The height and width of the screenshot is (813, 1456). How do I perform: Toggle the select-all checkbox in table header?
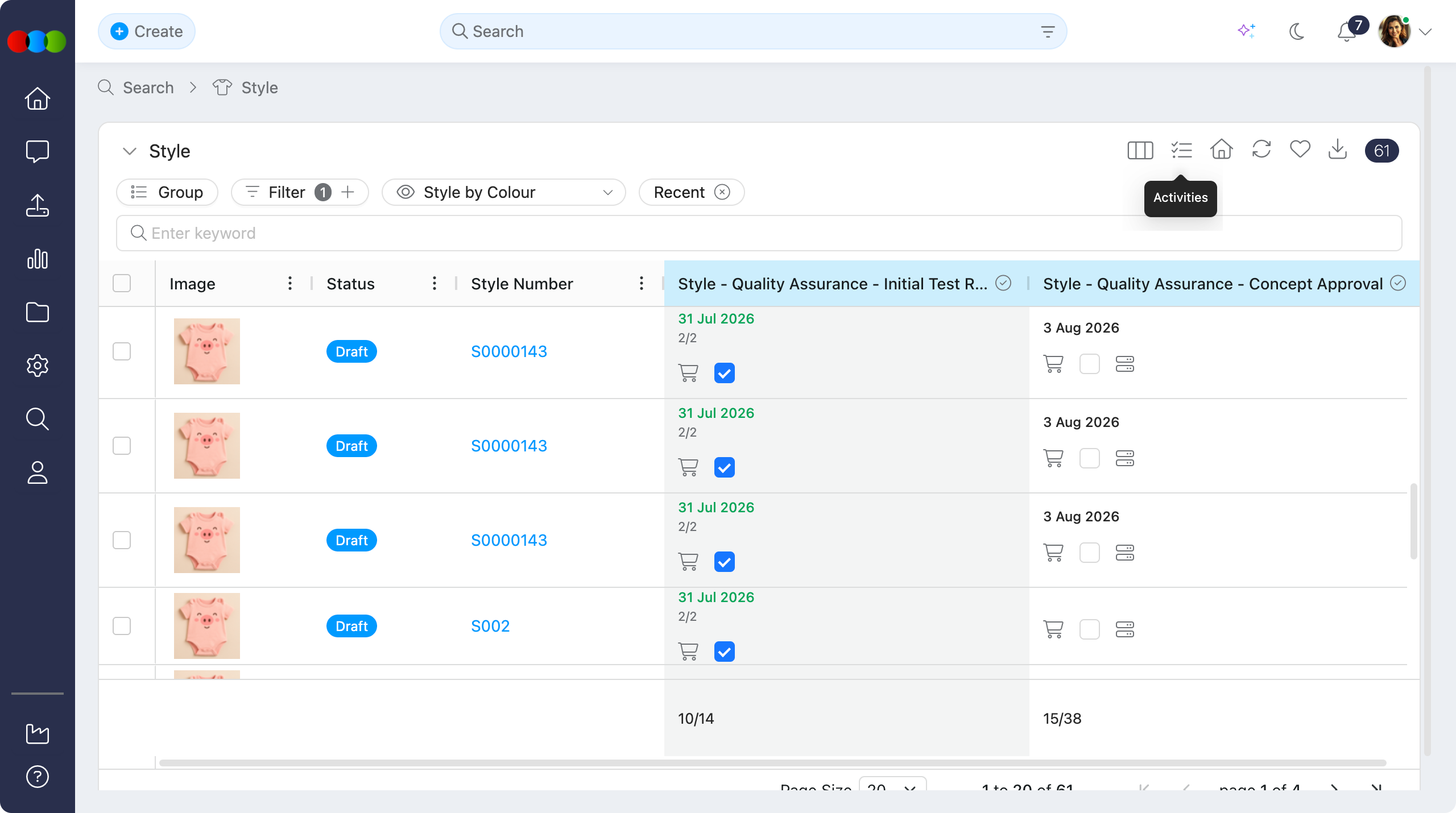click(x=122, y=283)
